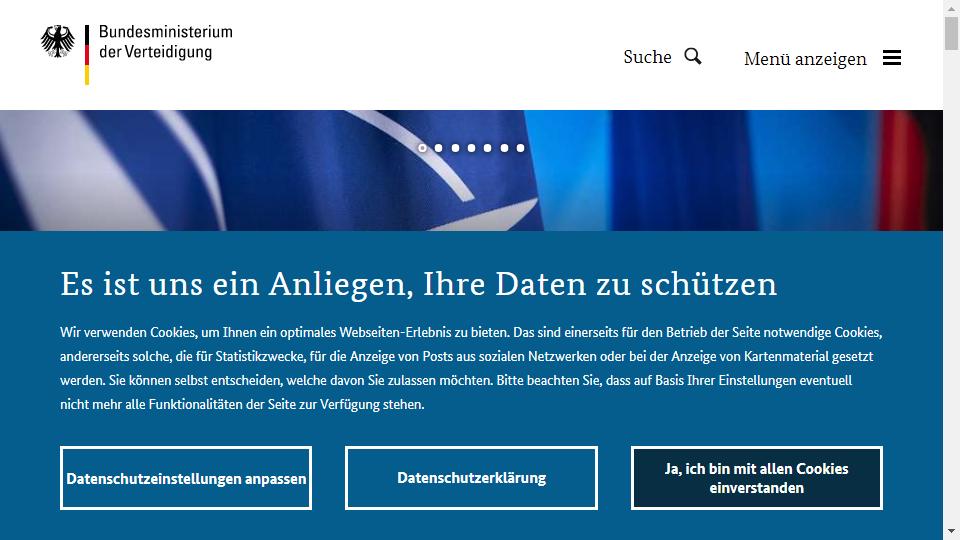
Task: Go to the sixth carousel slide dot
Action: pyautogui.click(x=504, y=148)
